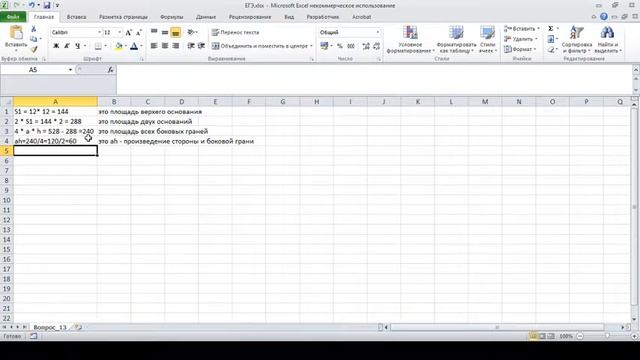Click the Format Painter brush icon
Viewport: 640px width, 360px height.
click(33, 49)
